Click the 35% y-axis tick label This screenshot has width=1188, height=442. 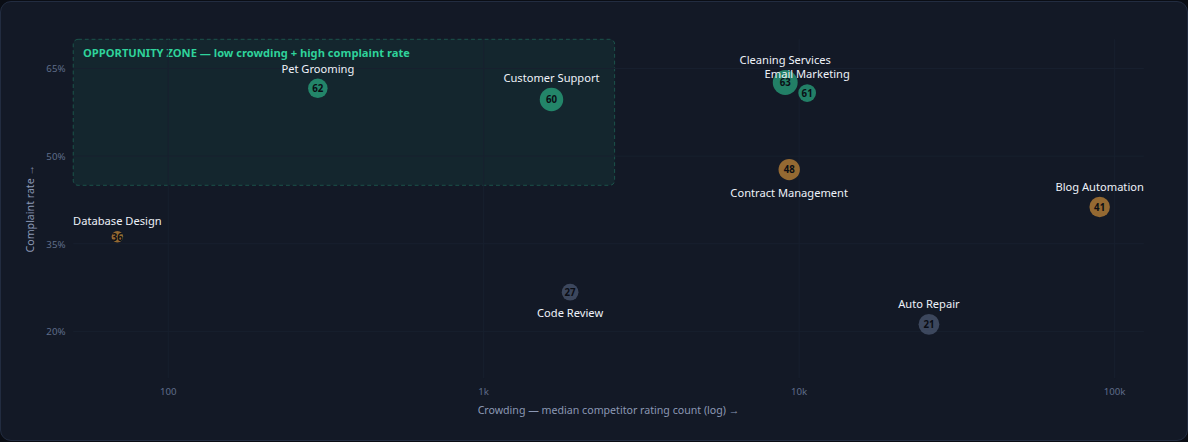tap(56, 244)
